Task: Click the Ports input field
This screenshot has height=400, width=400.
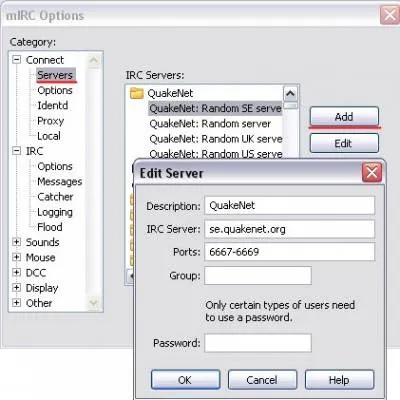Action: coord(290,252)
